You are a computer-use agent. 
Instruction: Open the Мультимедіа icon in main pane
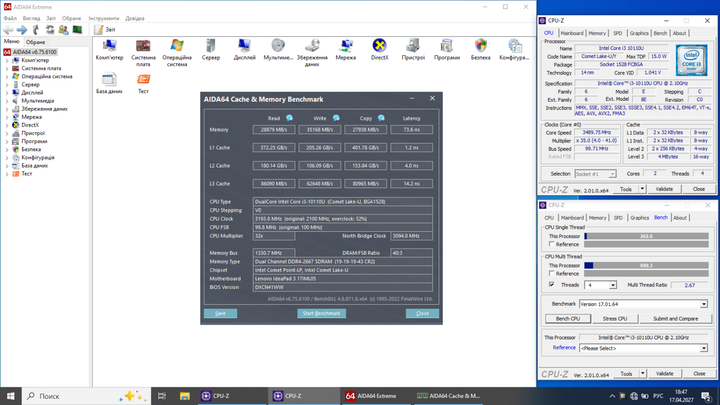278,49
